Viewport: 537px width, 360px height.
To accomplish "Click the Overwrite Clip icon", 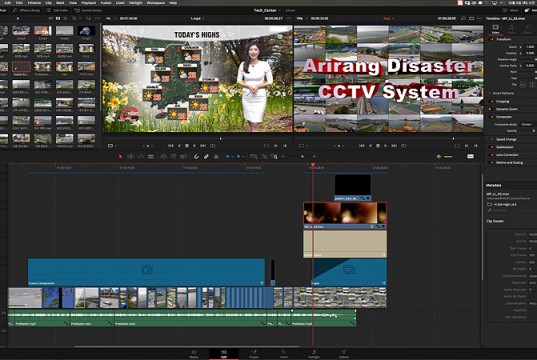I will click(174, 157).
